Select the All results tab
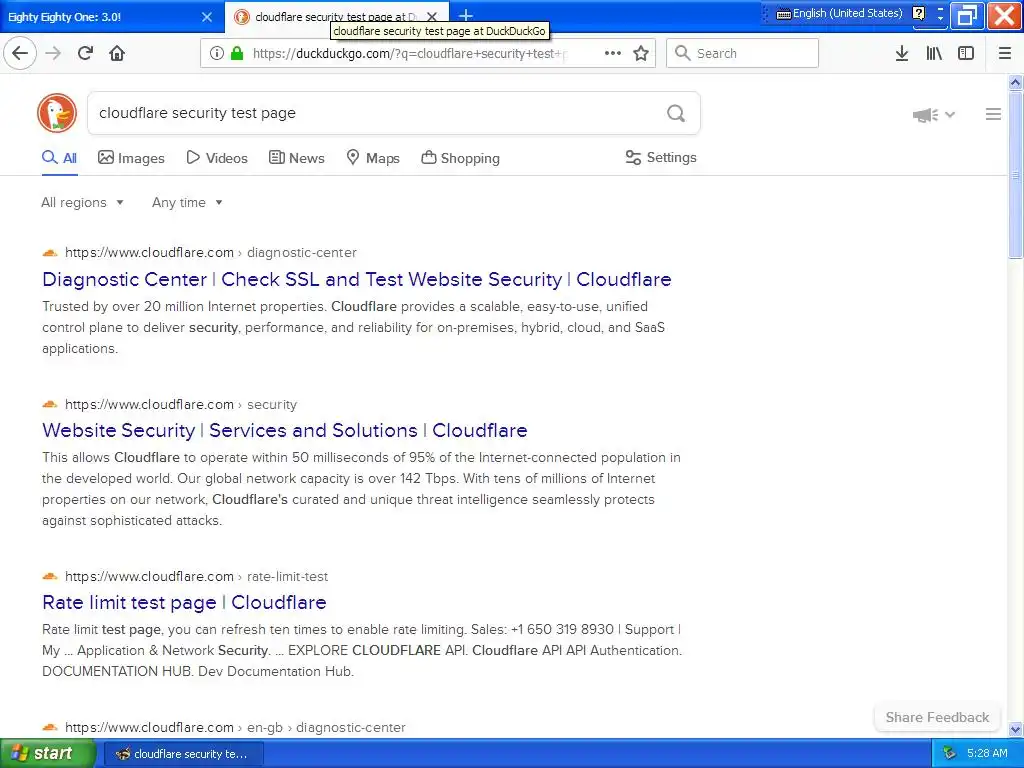The width and height of the screenshot is (1024, 768). click(59, 158)
